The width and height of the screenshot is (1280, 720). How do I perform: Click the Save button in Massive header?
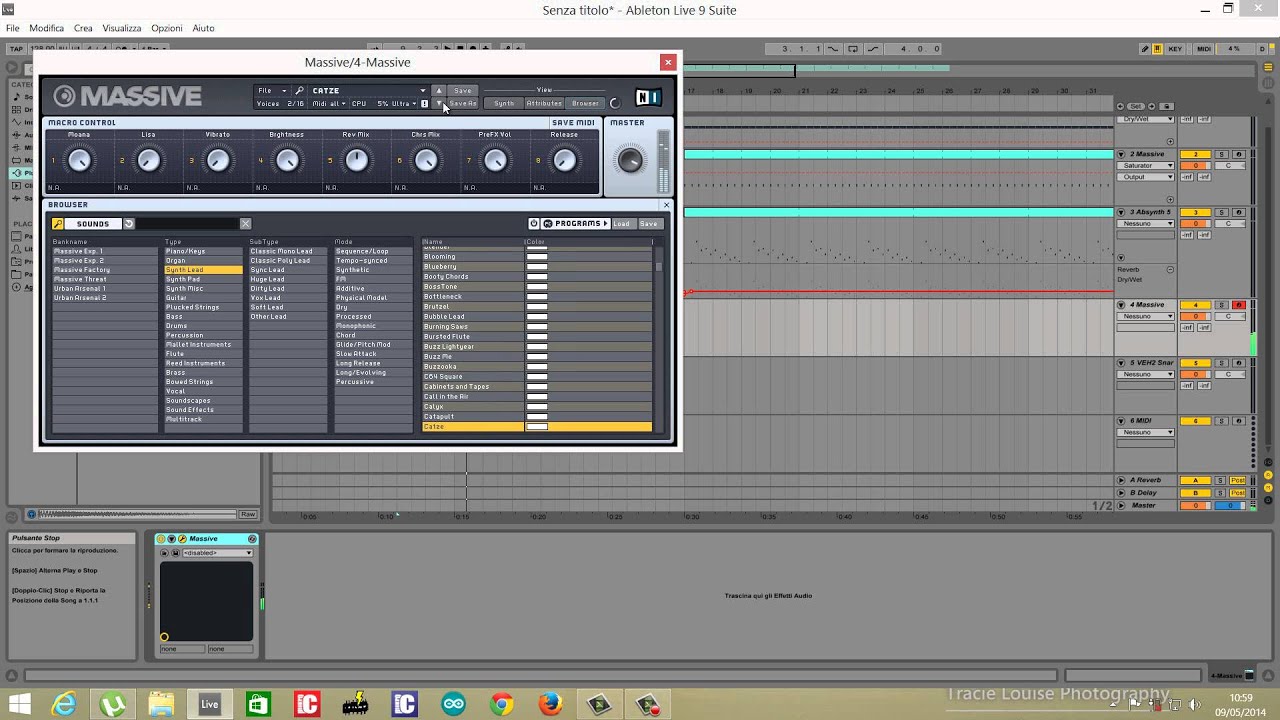point(462,90)
